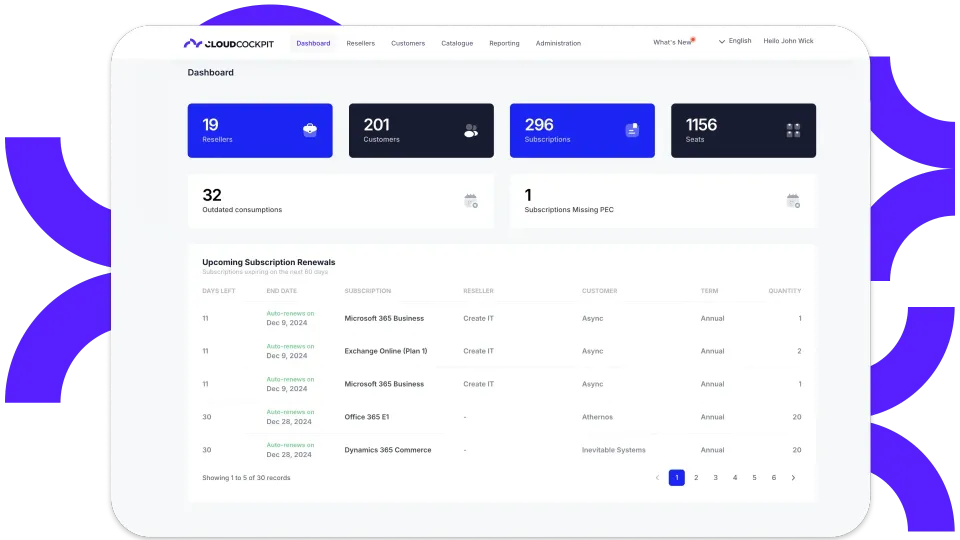Select the Exchange Online (Plan 1) subscription
The height and width of the screenshot is (540, 960).
point(386,351)
